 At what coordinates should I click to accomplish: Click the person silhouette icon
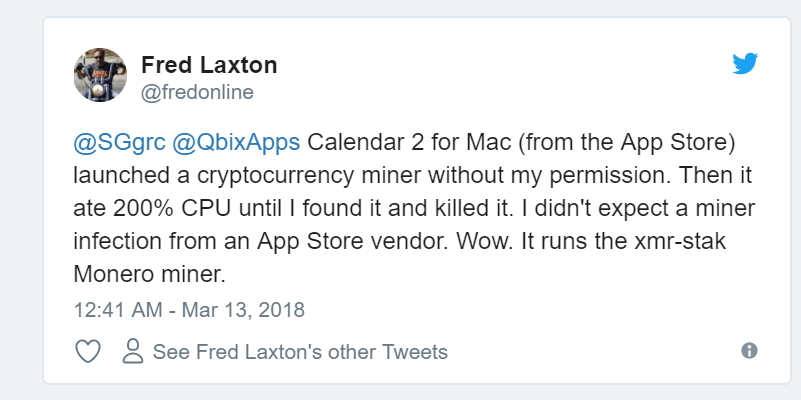pyautogui.click(x=133, y=351)
